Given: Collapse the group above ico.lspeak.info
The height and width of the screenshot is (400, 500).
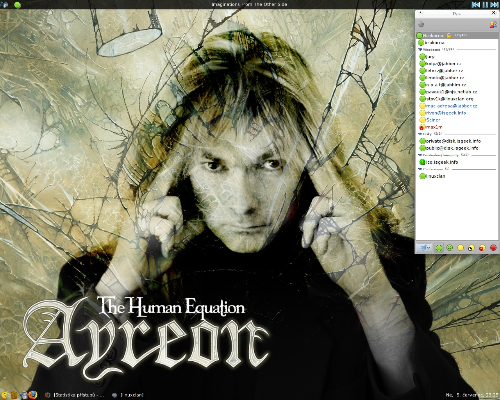Looking at the screenshot, I should tap(420, 155).
